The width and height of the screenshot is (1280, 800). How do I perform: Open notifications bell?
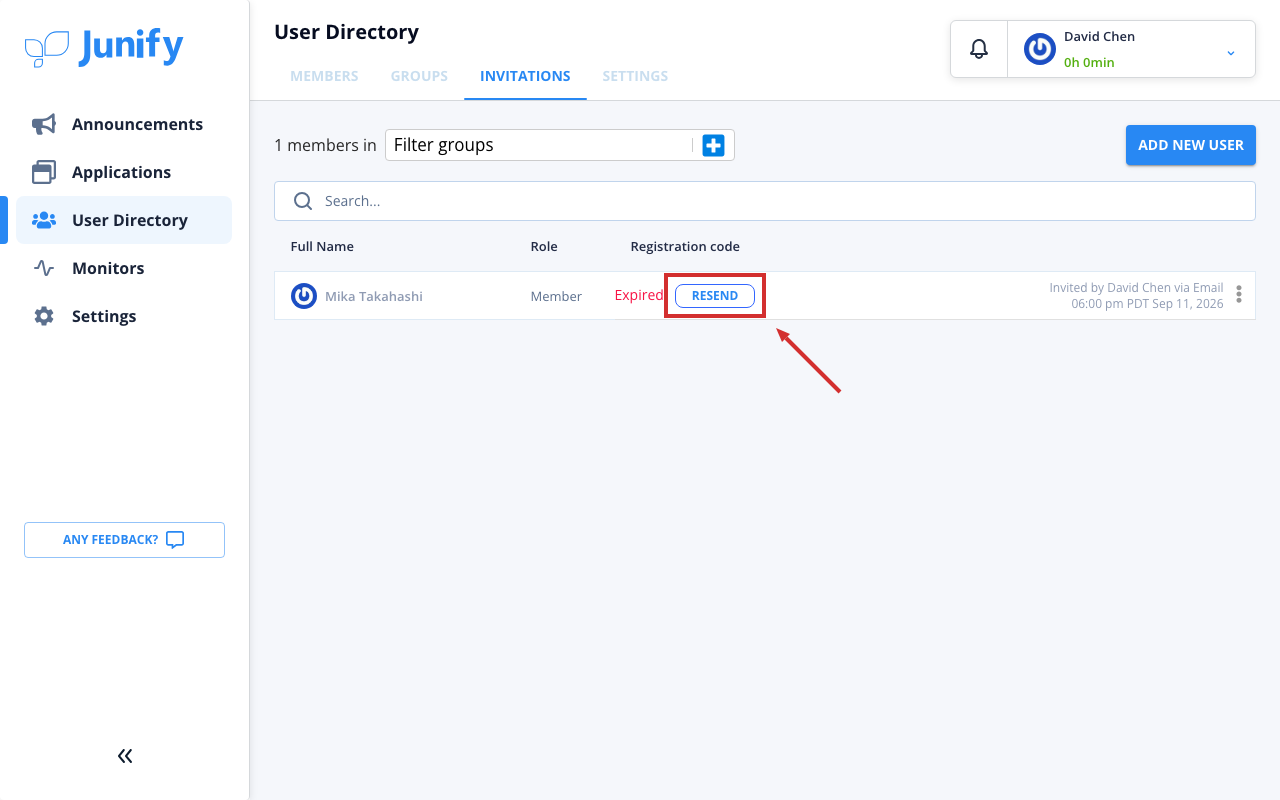click(979, 49)
